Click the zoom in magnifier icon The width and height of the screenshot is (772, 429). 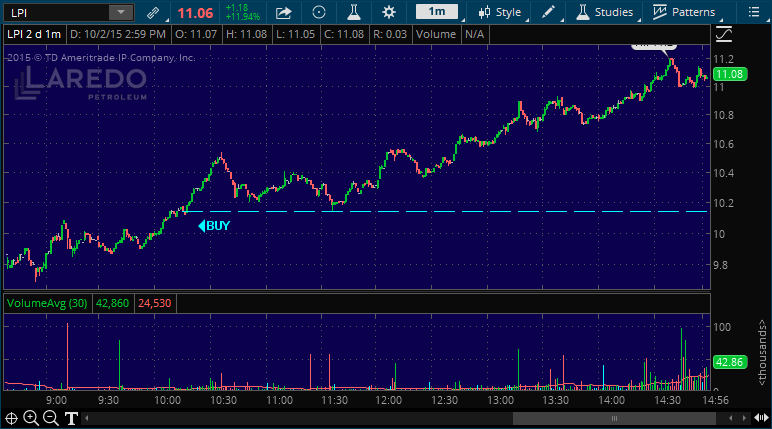tap(31, 418)
